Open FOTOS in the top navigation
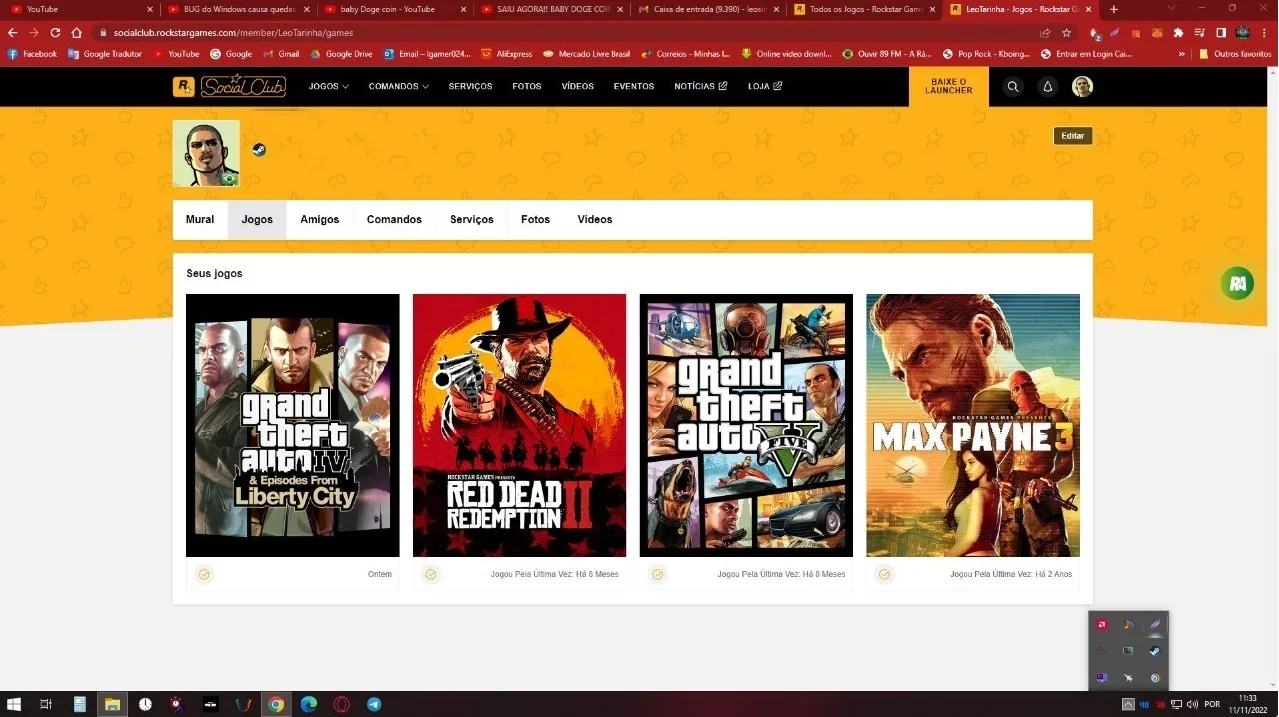 click(527, 87)
